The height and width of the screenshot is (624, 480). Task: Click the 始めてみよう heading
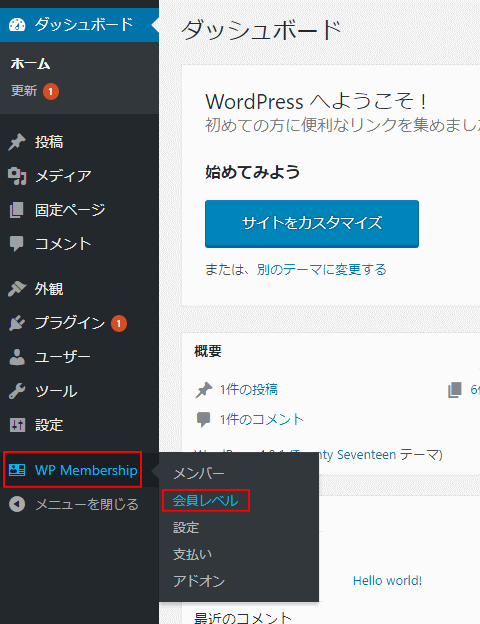(252, 173)
